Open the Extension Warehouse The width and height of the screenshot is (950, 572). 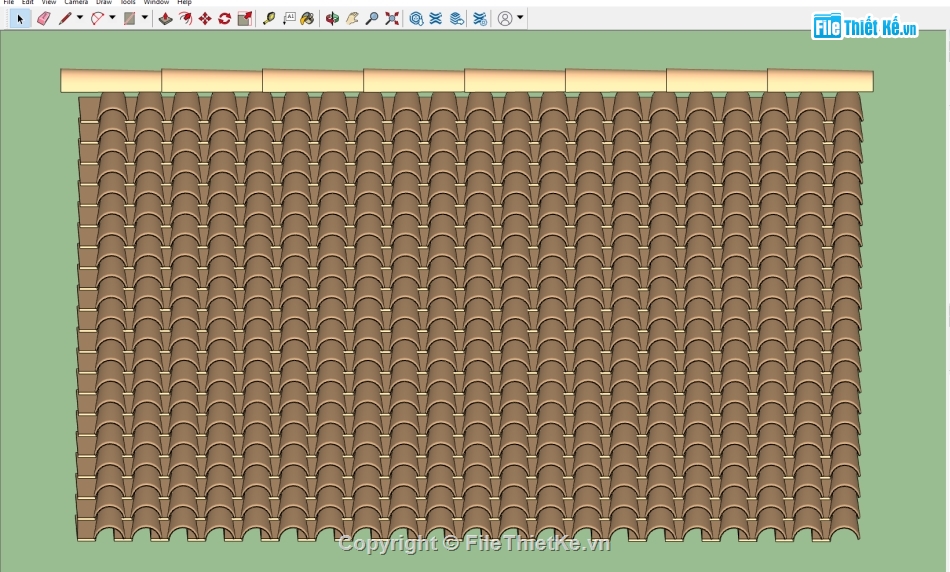tap(436, 19)
